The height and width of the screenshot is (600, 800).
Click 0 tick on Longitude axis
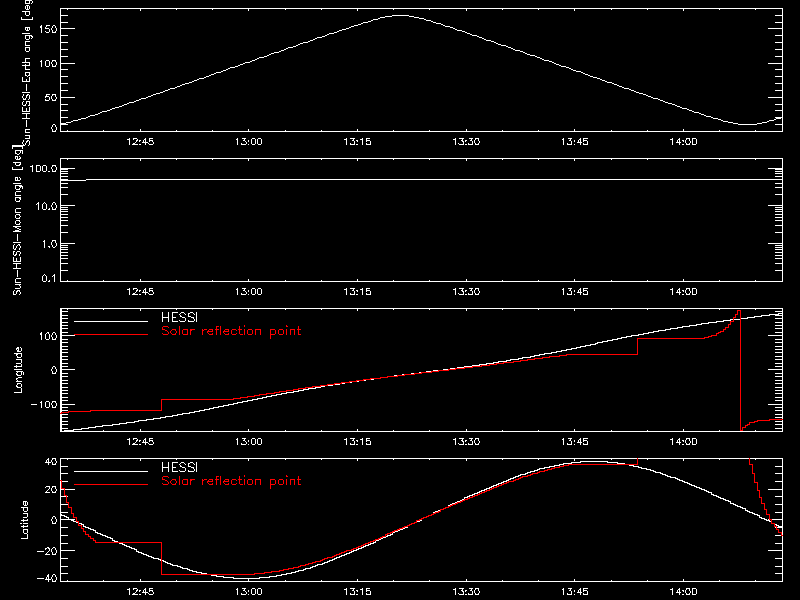[54, 370]
